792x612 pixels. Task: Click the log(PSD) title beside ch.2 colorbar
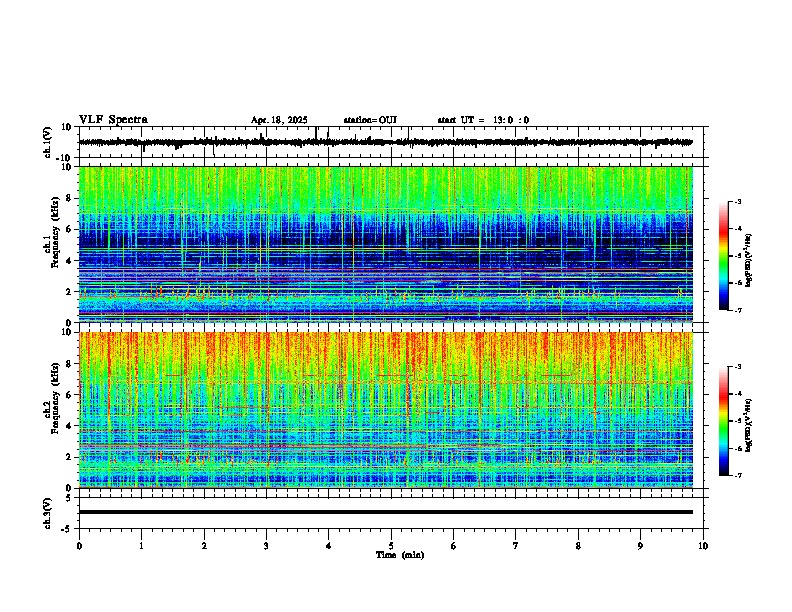(749, 424)
